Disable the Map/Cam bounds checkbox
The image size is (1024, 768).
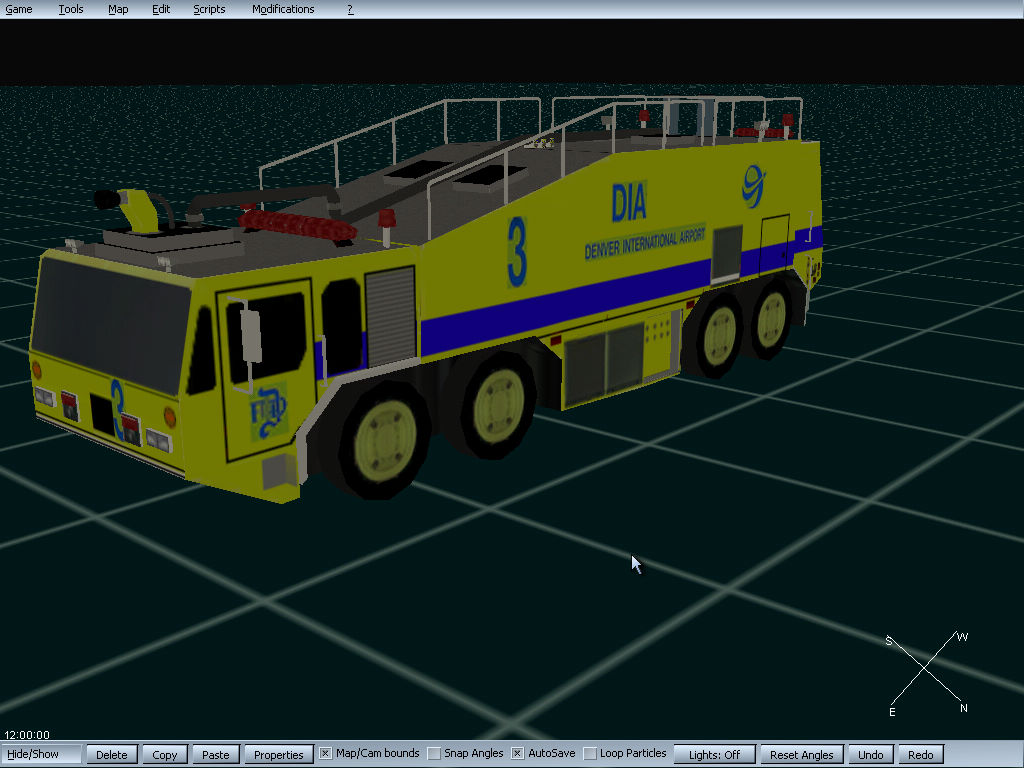(325, 754)
